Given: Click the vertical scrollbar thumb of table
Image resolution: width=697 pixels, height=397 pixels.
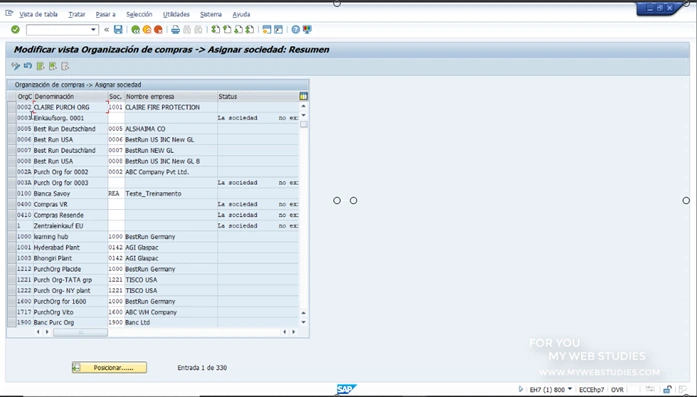Looking at the screenshot, I should click(304, 124).
